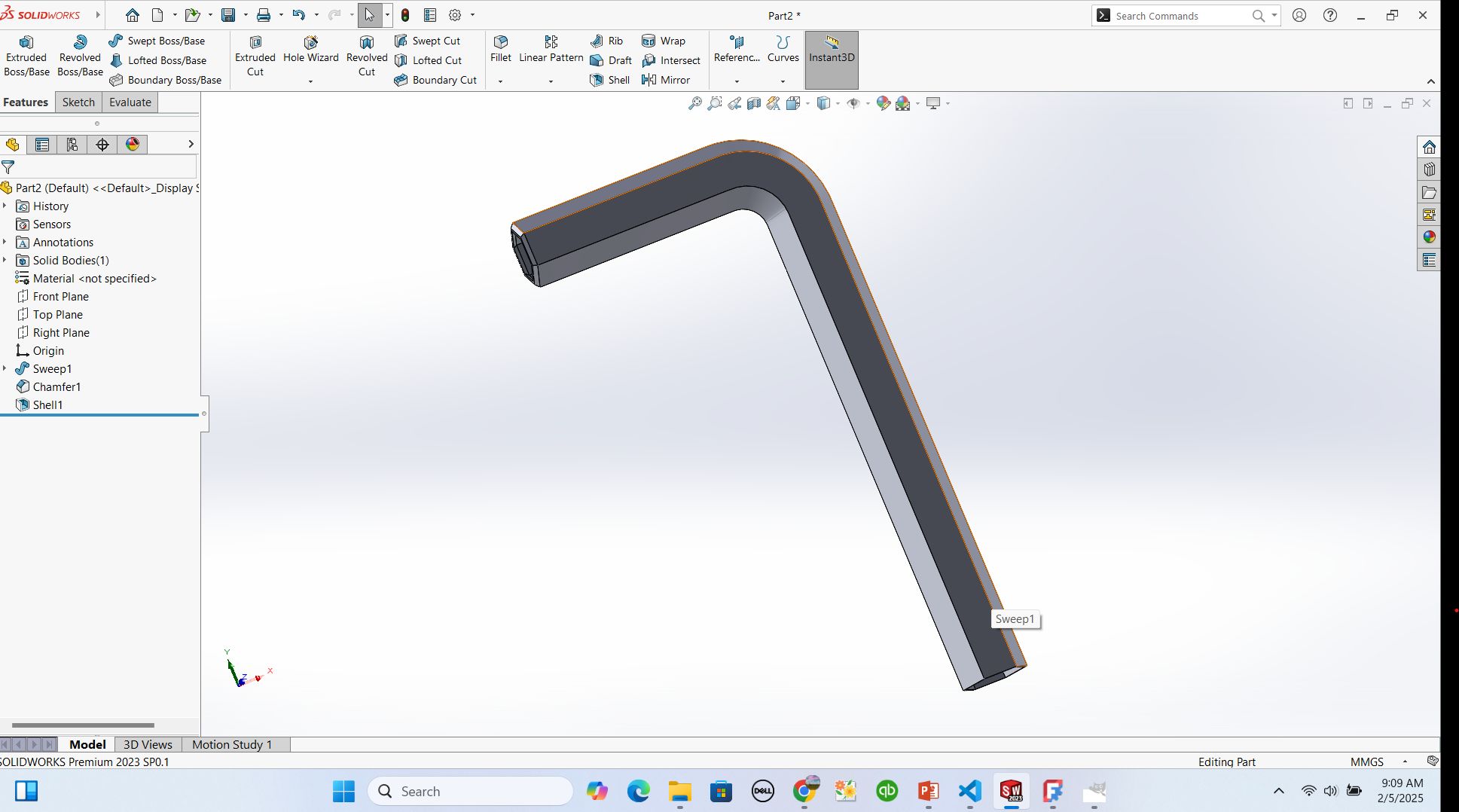
Task: Select the Extruded Boss/Base tool
Action: (26, 56)
